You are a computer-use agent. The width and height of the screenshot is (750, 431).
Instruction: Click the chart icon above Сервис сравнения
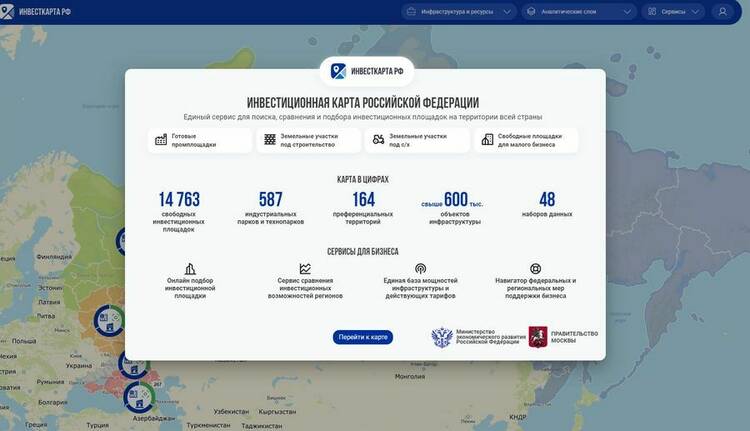(305, 268)
